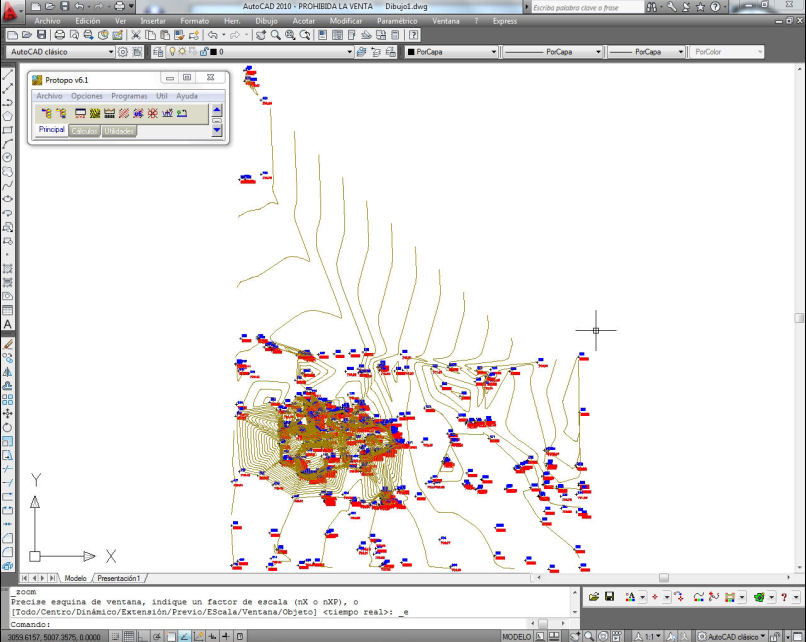Click the vertical scrollbar thumb of drawing area

[x=799, y=318]
